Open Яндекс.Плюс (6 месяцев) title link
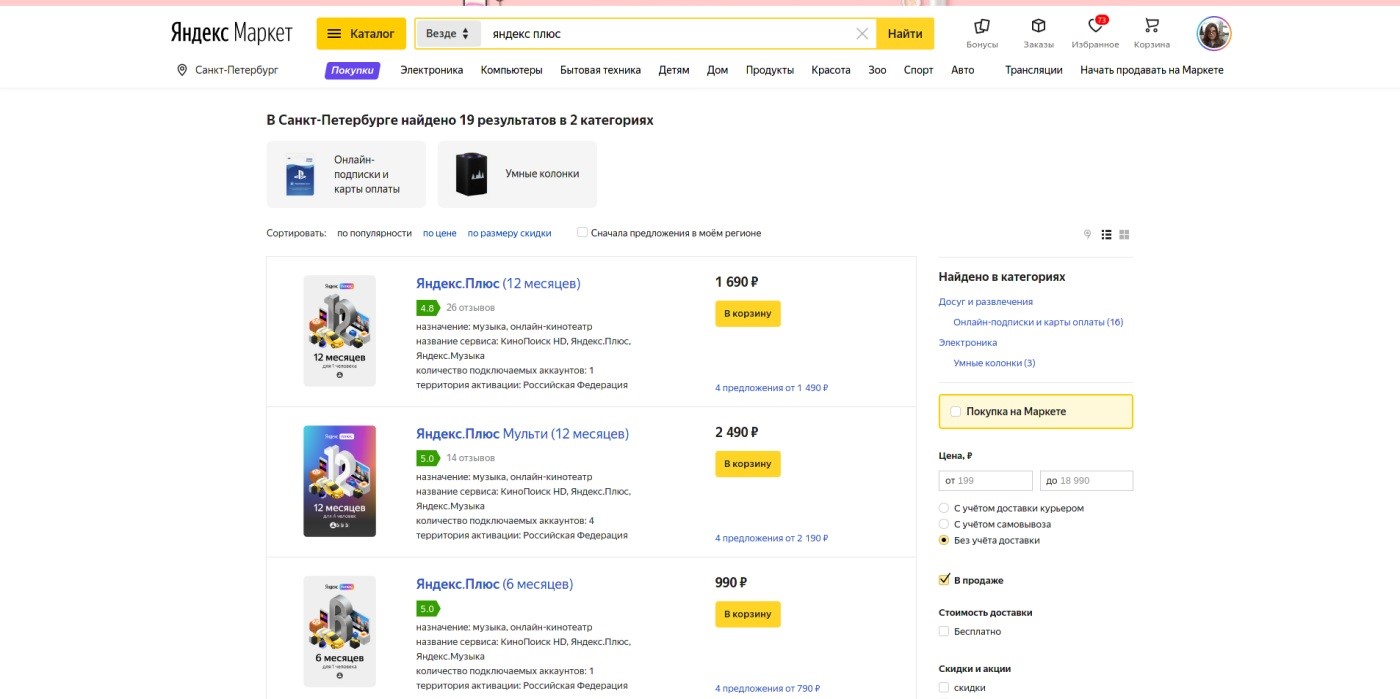Screen dimensions: 1400x699 [495, 584]
